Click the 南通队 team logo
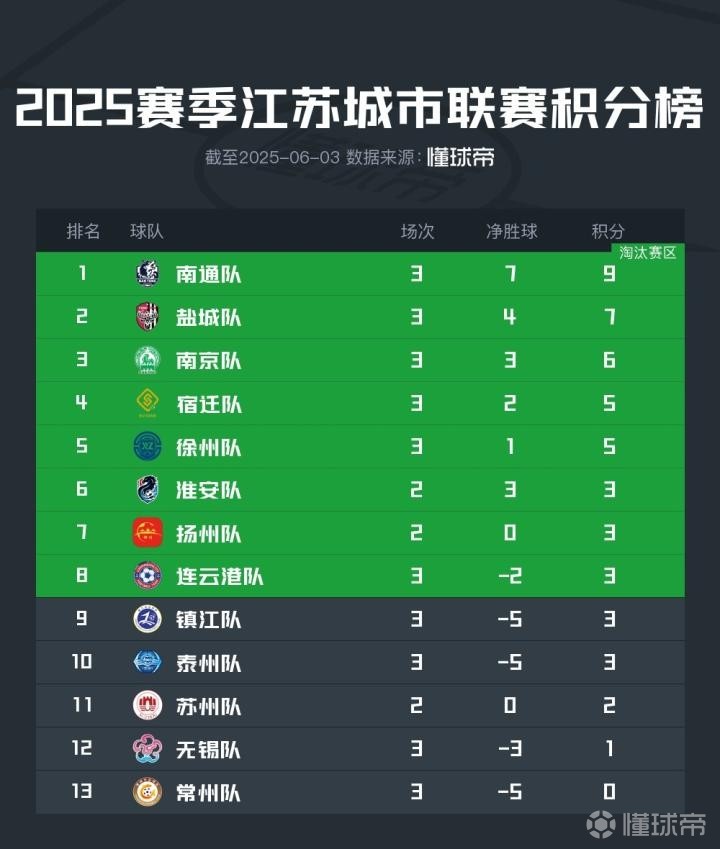Screen dimensions: 720x849 point(147,273)
